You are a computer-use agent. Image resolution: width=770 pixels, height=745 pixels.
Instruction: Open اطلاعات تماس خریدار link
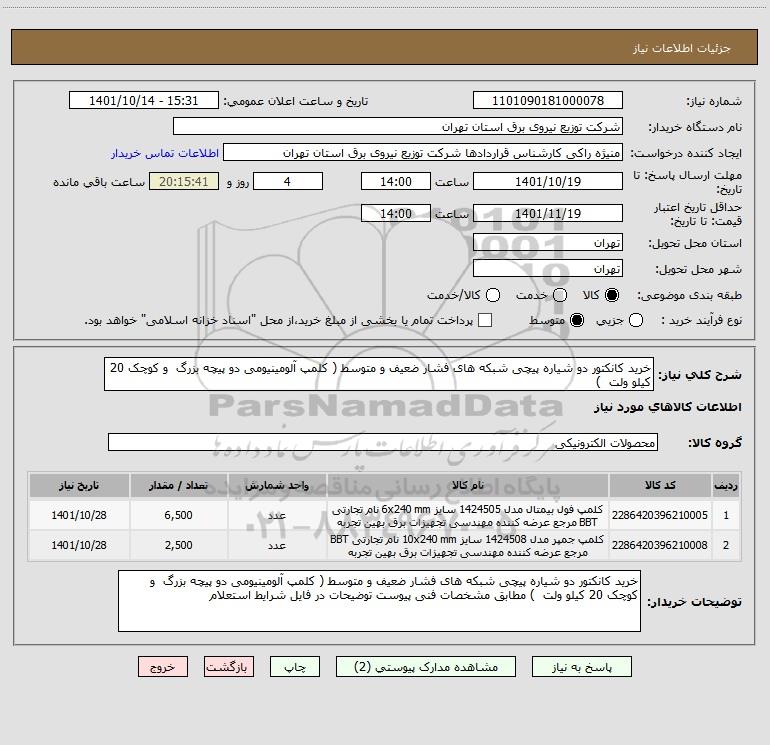(165, 153)
